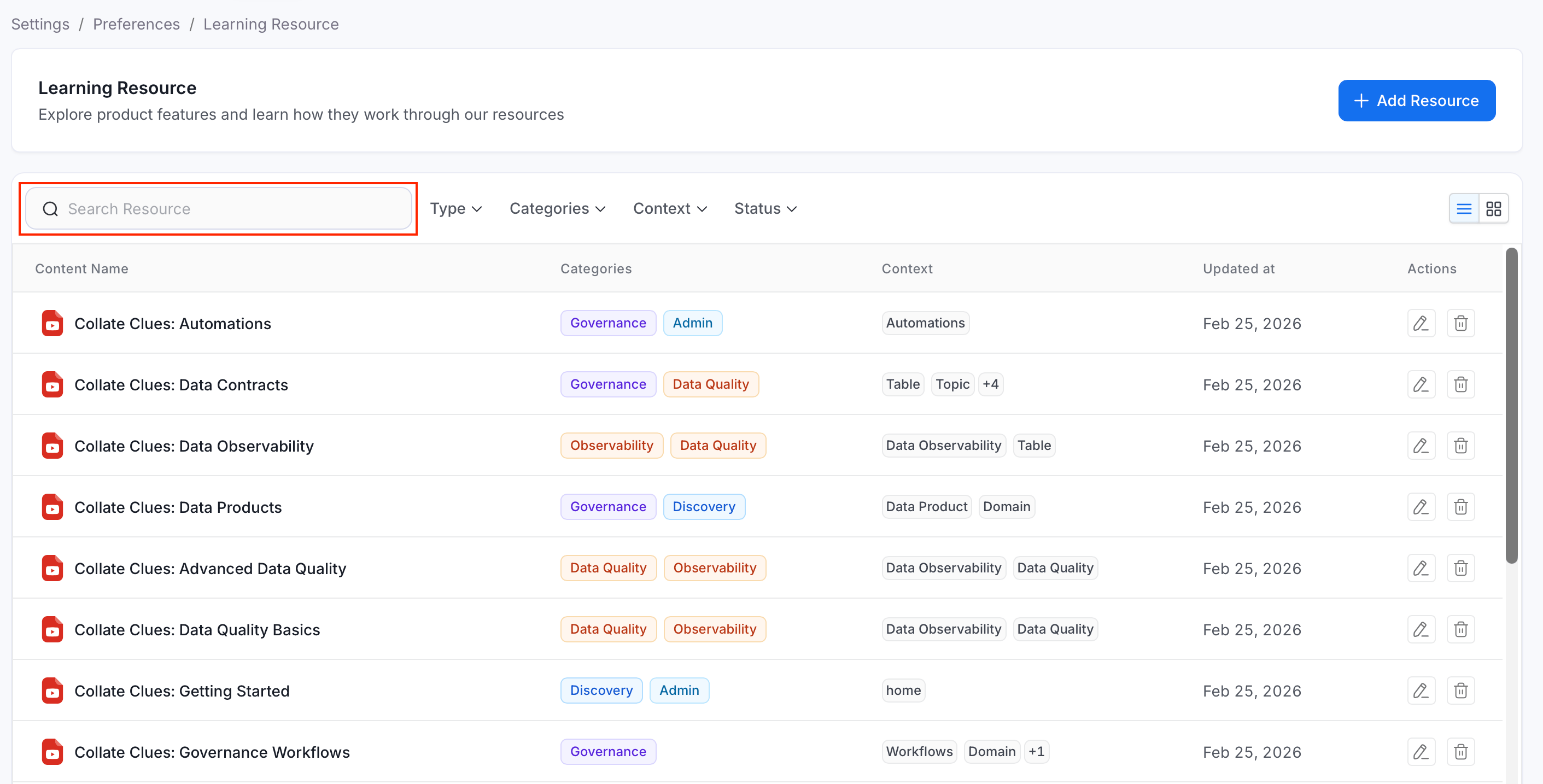This screenshot has height=784, width=1543.
Task: Open Collate Clues: Data Quality Basics
Action: [197, 629]
